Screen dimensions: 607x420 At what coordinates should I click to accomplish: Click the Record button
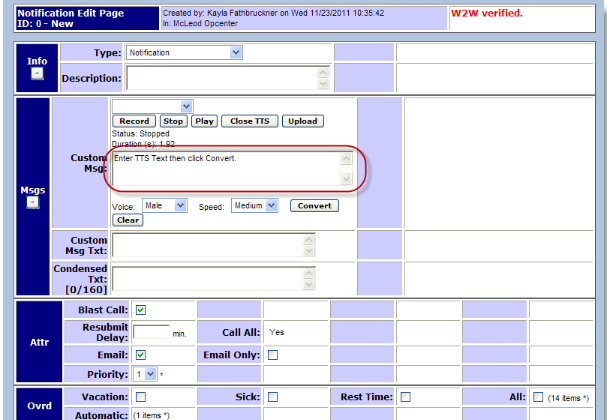point(134,121)
